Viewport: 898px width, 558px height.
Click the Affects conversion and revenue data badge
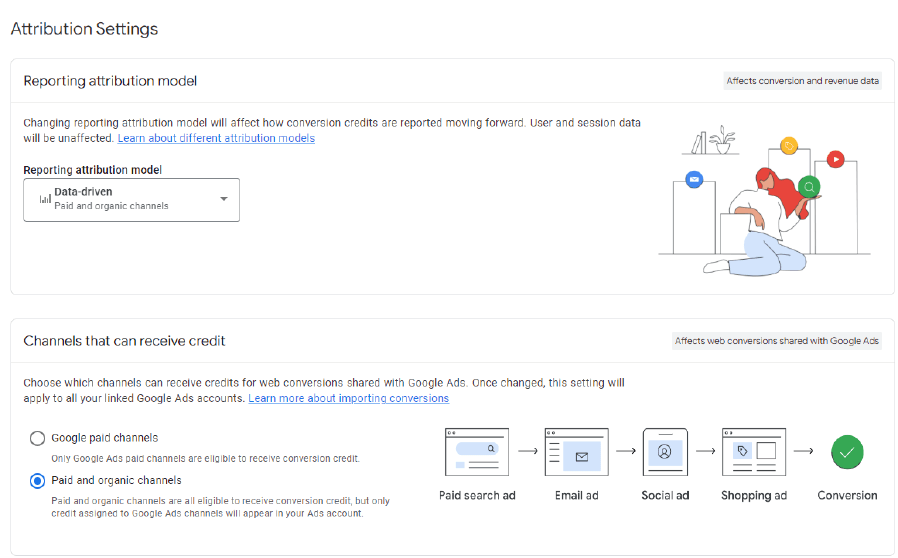pyautogui.click(x=802, y=81)
